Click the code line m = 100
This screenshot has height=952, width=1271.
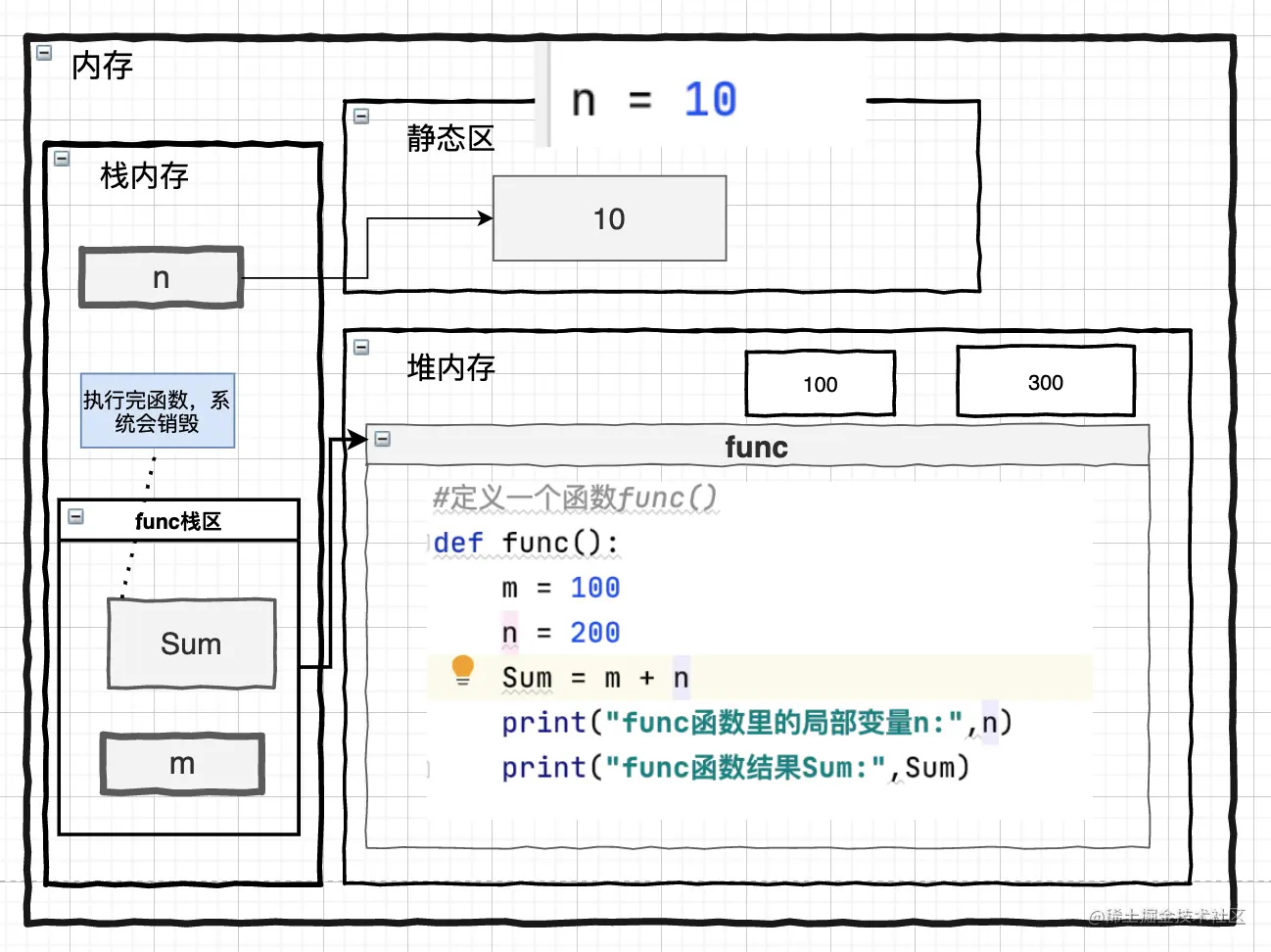(561, 588)
